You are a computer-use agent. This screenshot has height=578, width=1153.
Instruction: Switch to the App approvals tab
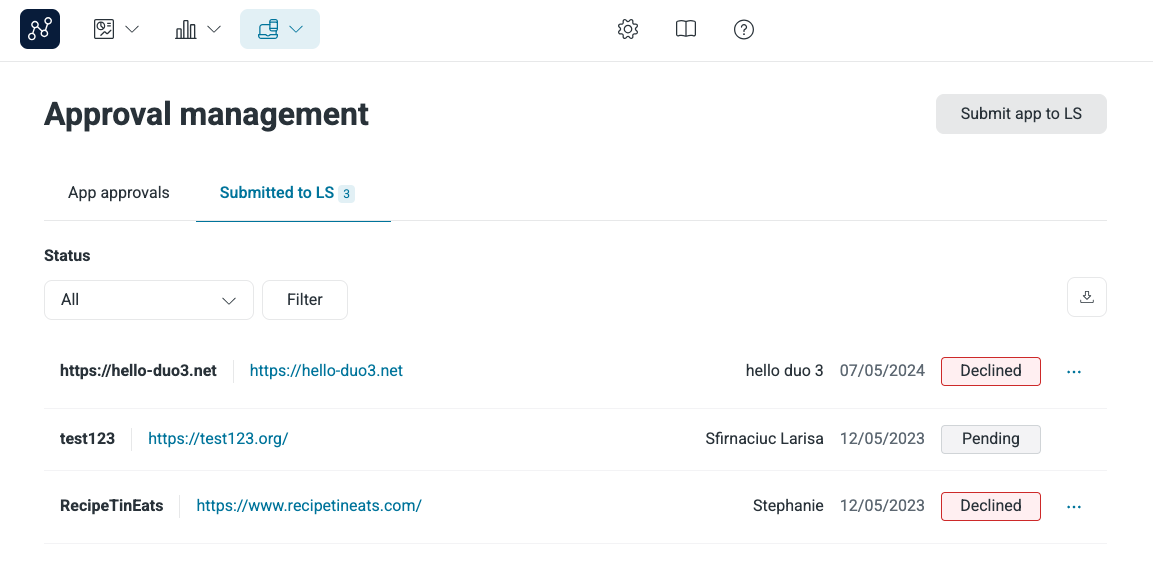click(x=118, y=192)
